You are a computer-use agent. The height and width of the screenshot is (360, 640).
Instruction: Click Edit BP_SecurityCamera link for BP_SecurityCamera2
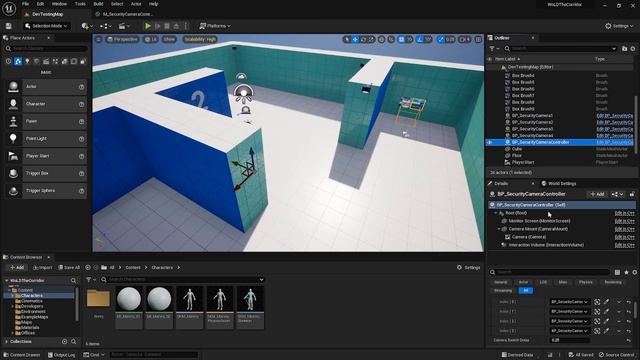tap(614, 122)
